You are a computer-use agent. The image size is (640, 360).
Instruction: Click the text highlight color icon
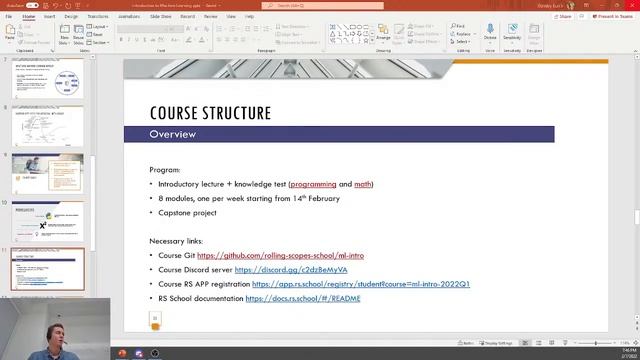189,40
